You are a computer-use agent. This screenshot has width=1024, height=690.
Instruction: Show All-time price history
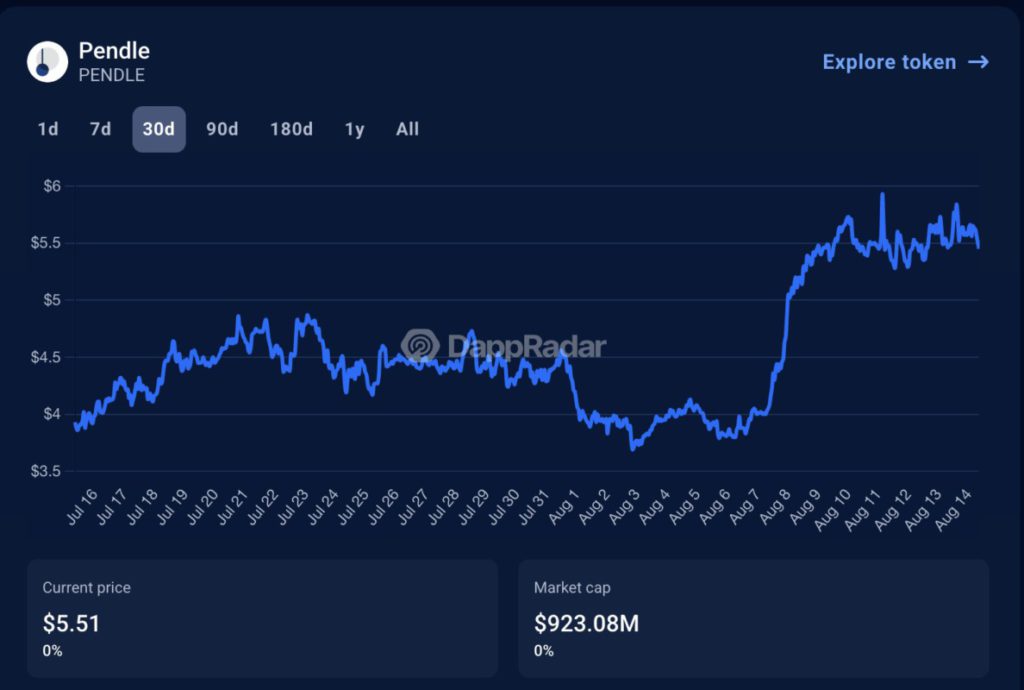pos(407,129)
